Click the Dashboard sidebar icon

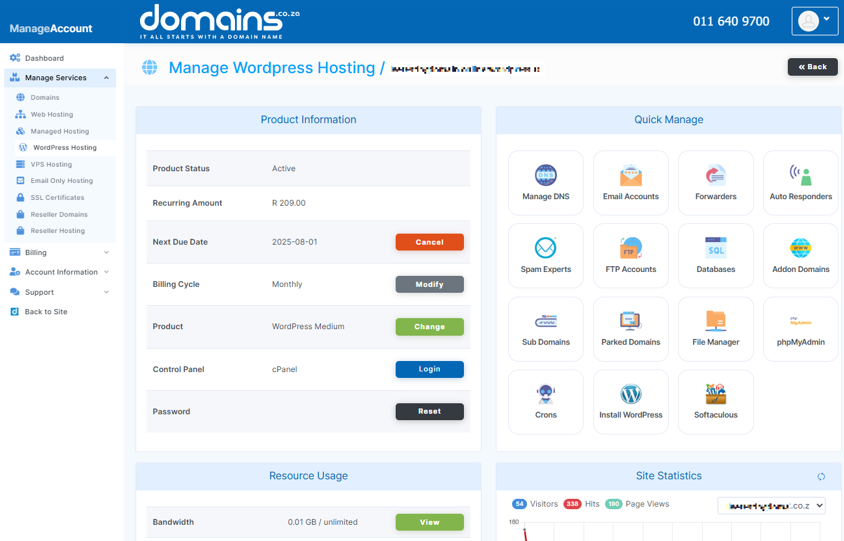click(x=15, y=58)
